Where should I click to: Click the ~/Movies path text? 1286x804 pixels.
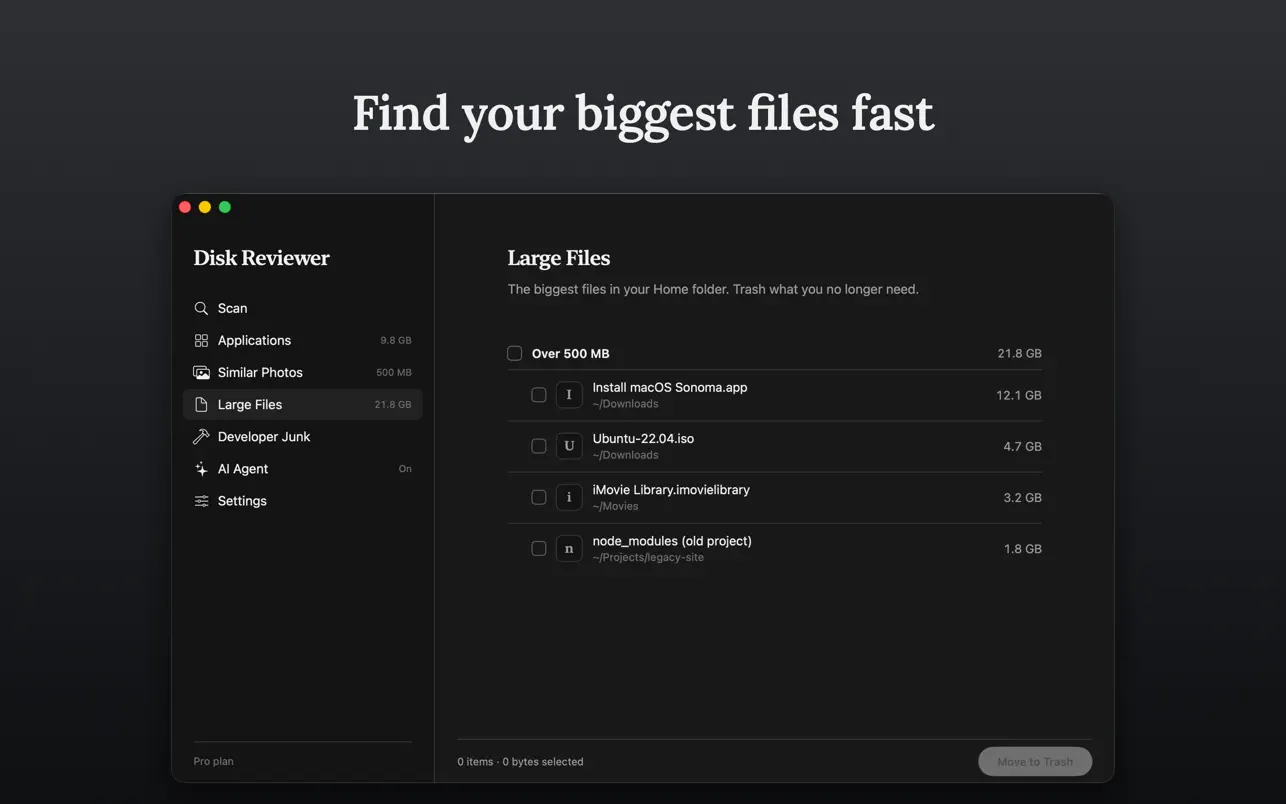click(615, 506)
